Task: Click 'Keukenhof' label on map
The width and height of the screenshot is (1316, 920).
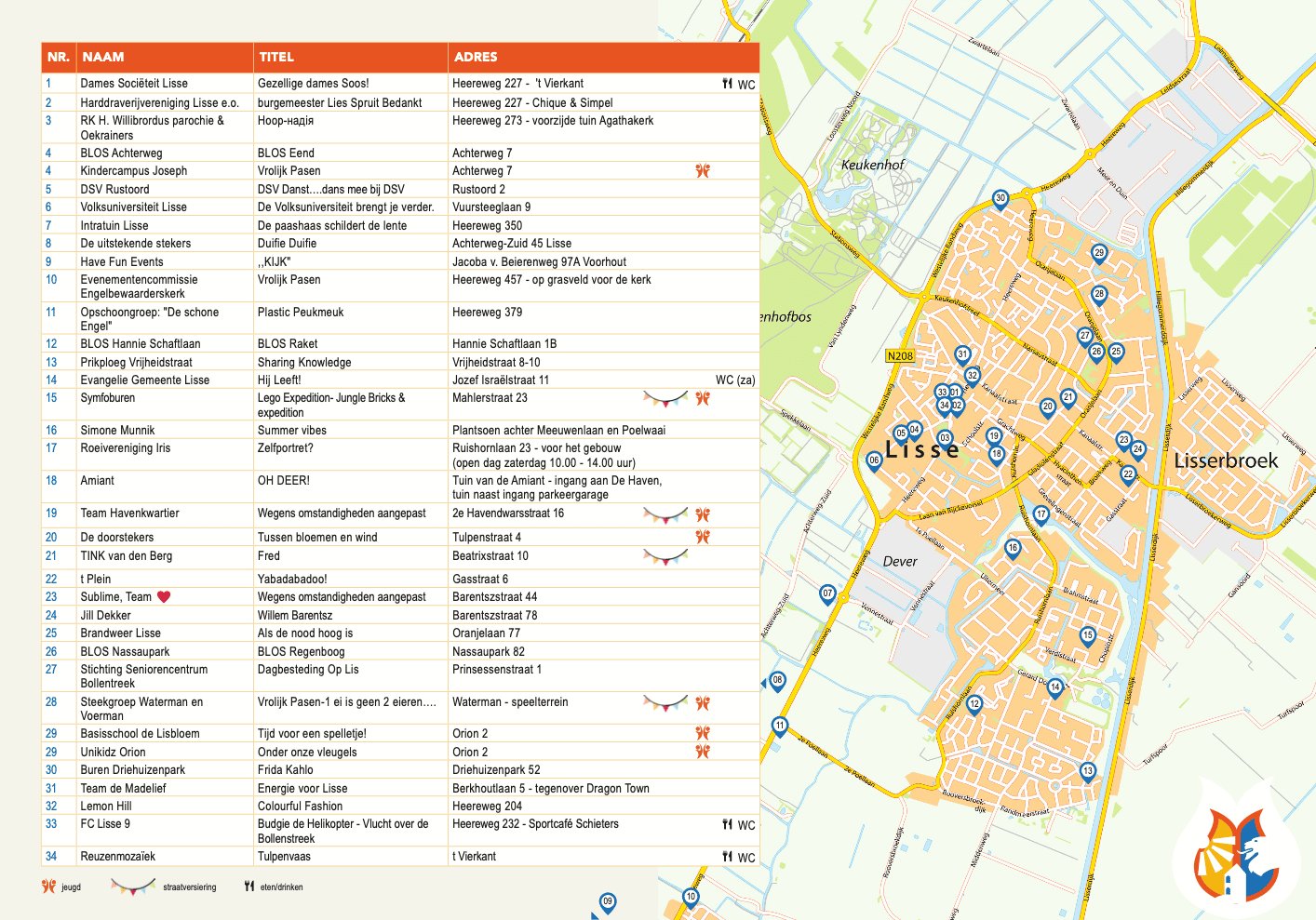Action: pos(873,165)
